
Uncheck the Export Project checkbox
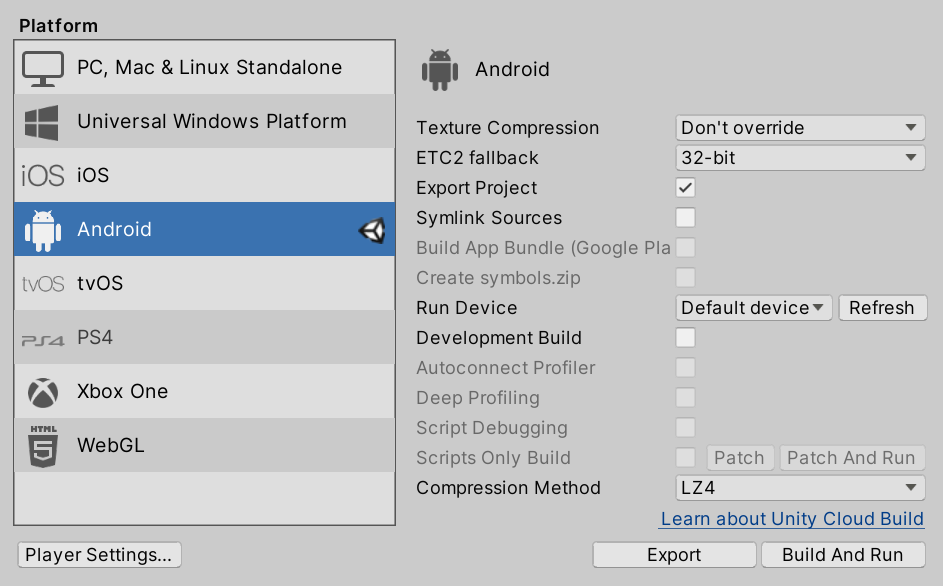coord(686,188)
